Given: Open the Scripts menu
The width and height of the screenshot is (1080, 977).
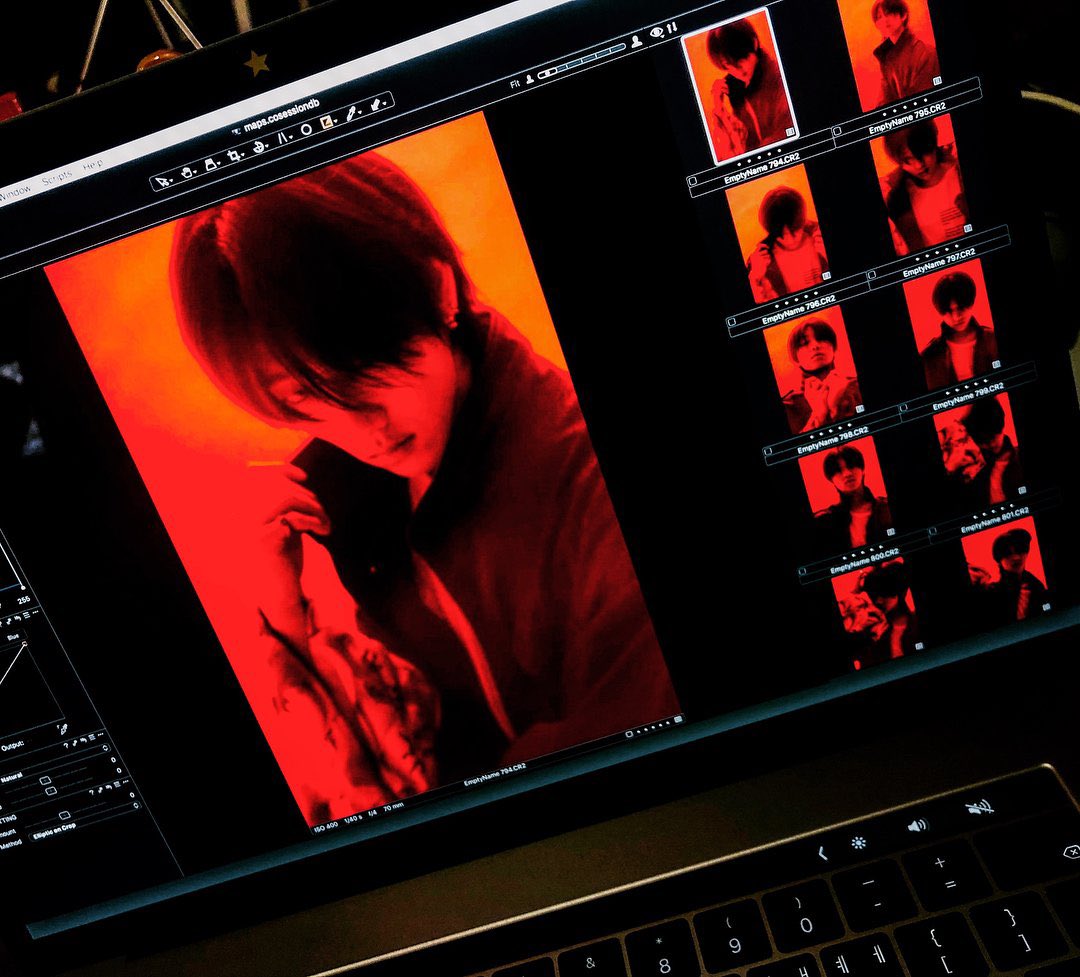Looking at the screenshot, I should (56, 178).
